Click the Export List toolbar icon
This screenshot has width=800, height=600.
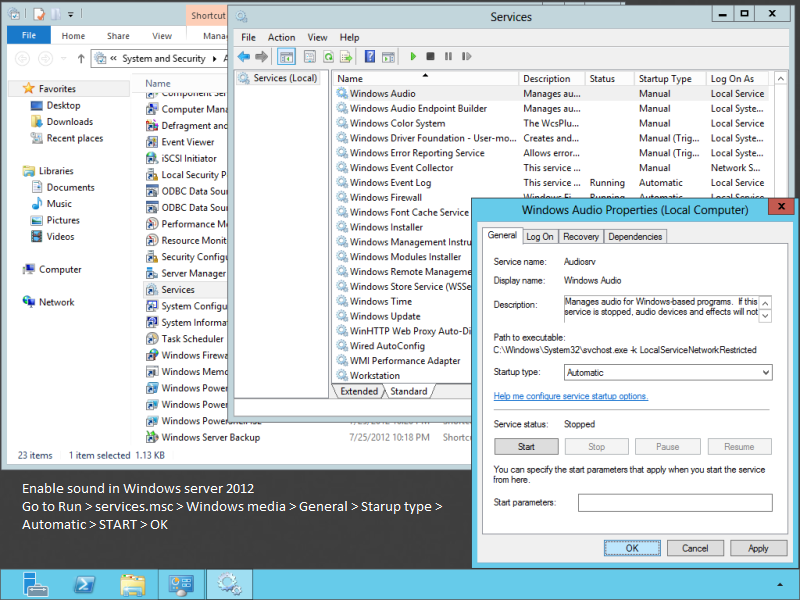(x=346, y=57)
